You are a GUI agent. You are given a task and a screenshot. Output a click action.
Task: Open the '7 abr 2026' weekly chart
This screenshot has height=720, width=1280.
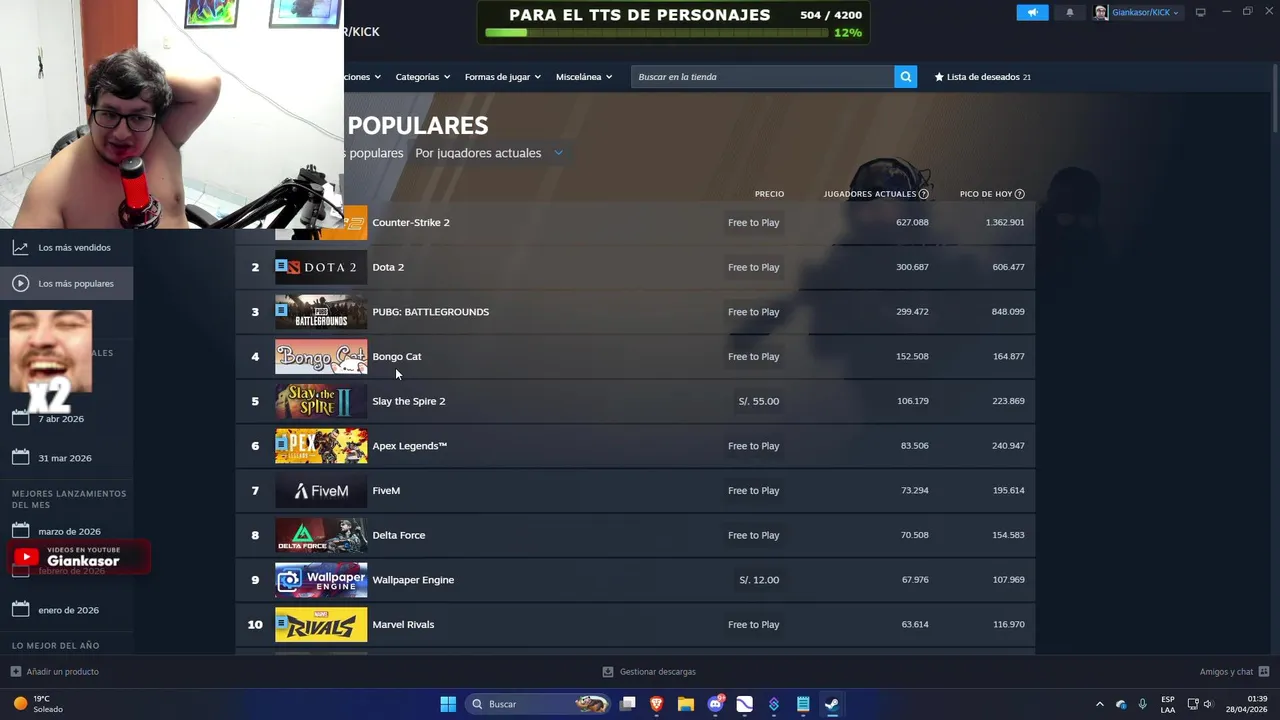[61, 419]
